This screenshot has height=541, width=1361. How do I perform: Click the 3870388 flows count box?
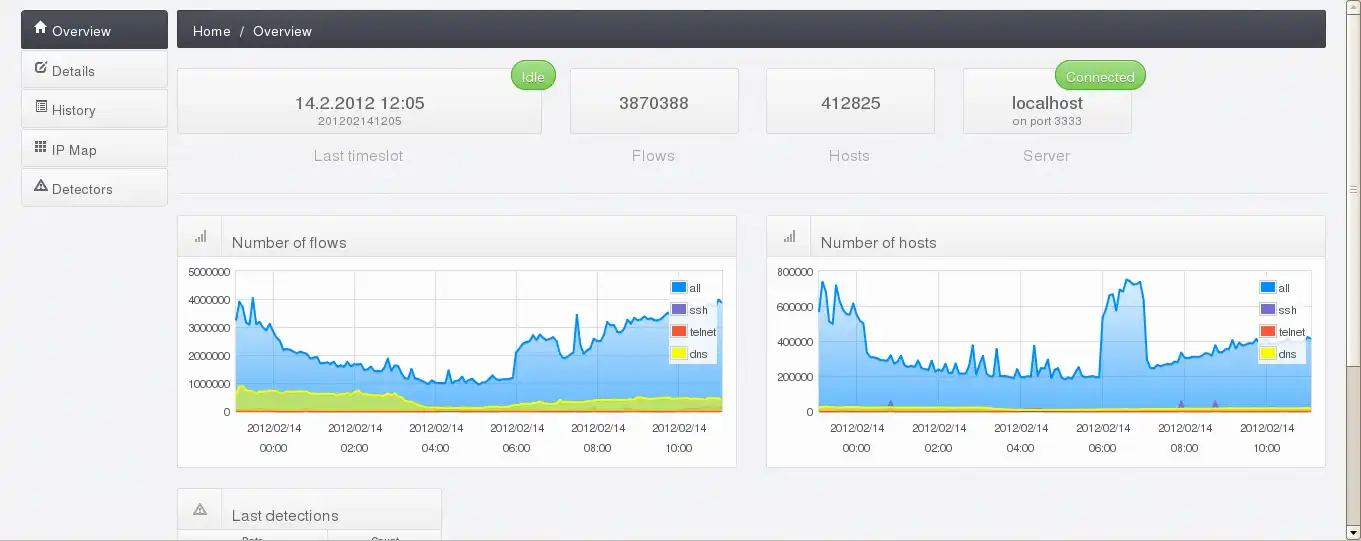(x=654, y=101)
